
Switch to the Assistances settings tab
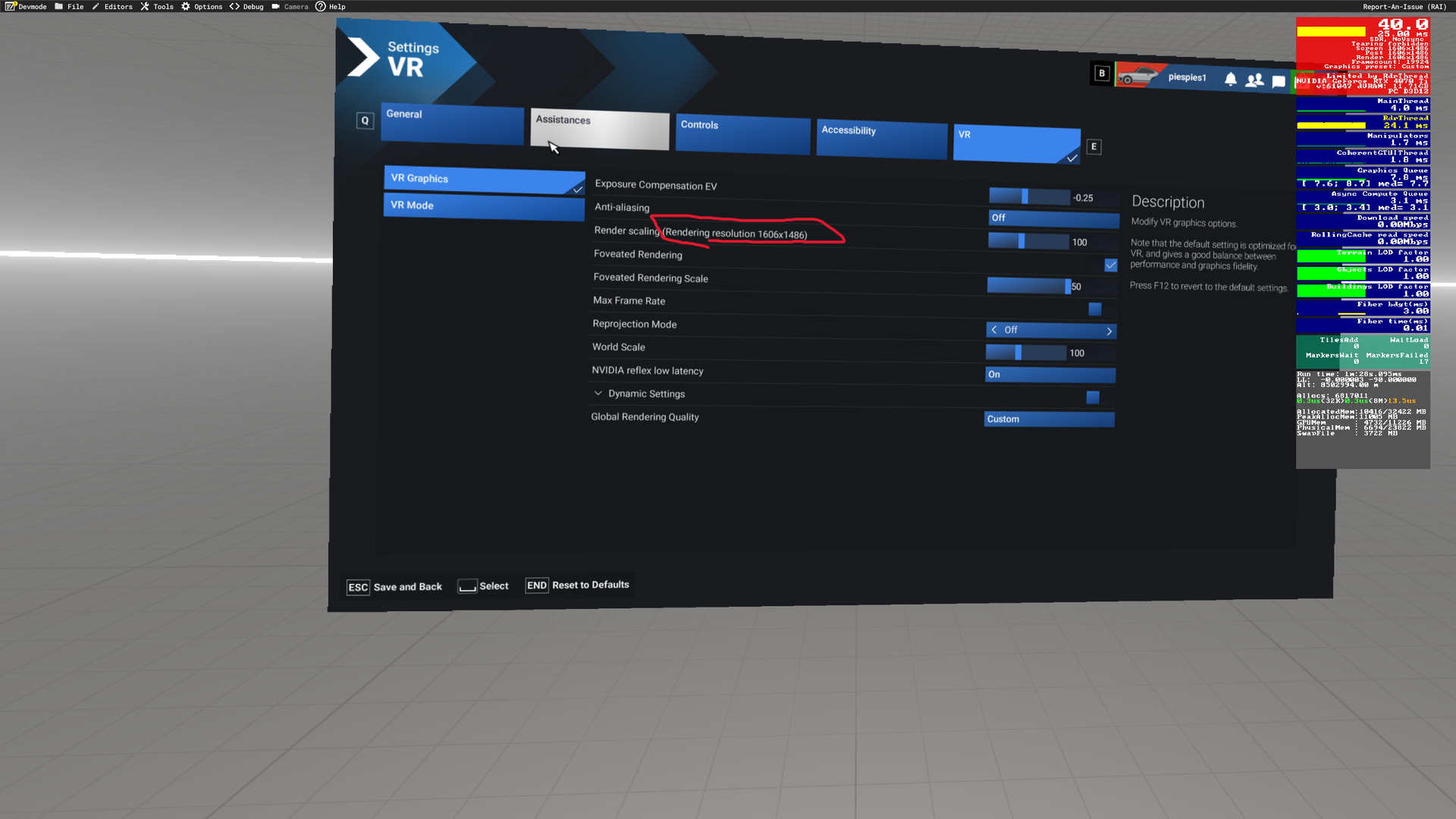599,129
